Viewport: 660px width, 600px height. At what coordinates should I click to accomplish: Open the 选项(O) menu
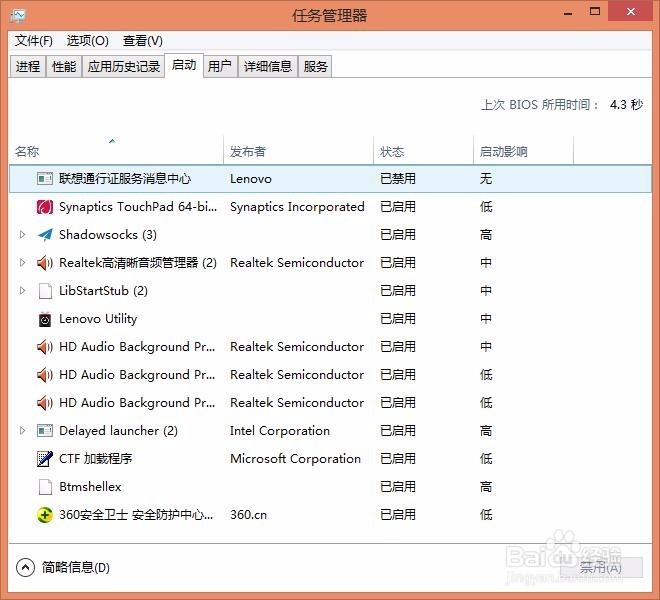pyautogui.click(x=88, y=41)
